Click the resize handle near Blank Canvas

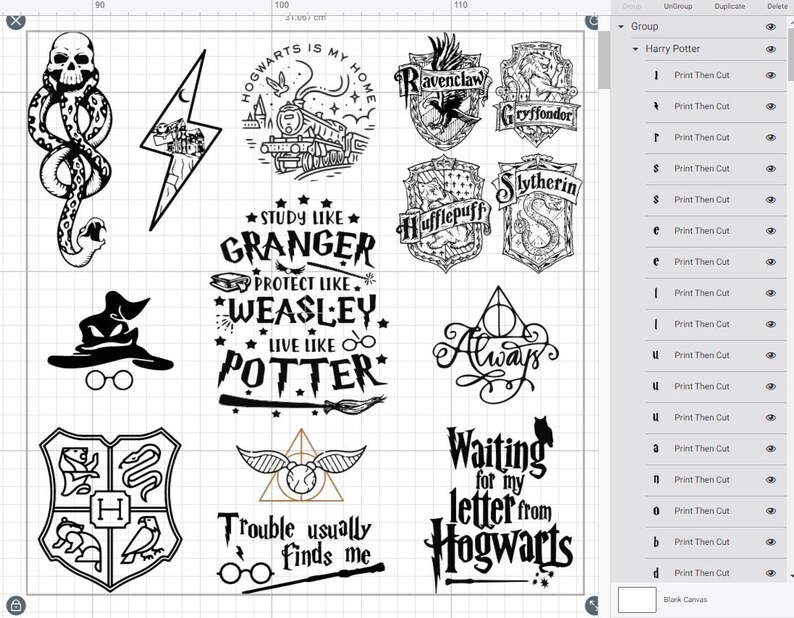point(591,605)
